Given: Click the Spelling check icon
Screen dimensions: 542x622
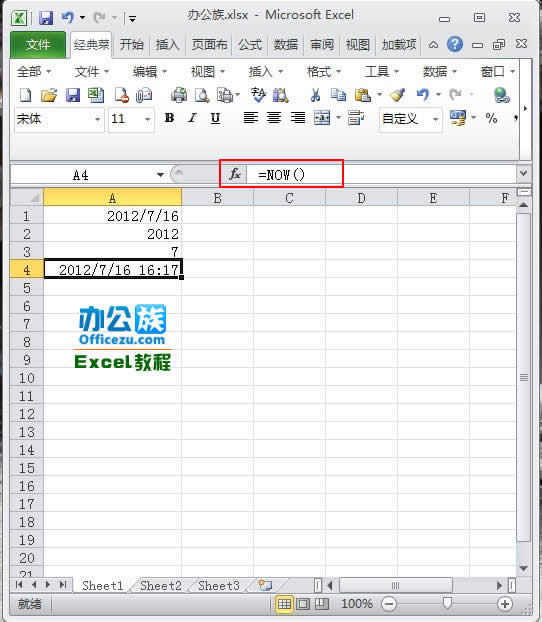Looking at the screenshot, I should 258,95.
